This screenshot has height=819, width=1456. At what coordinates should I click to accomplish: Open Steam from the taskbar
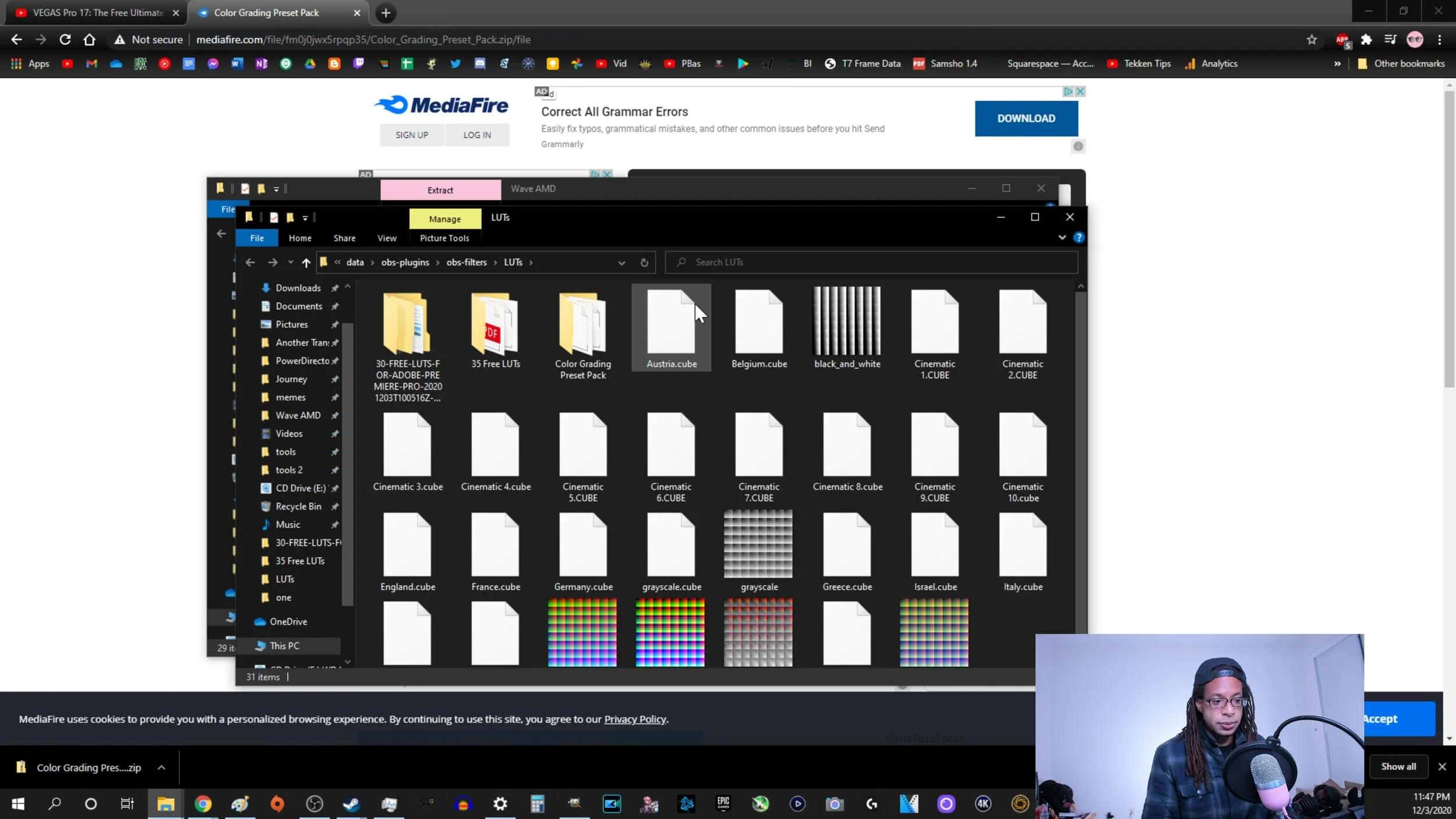[351, 804]
